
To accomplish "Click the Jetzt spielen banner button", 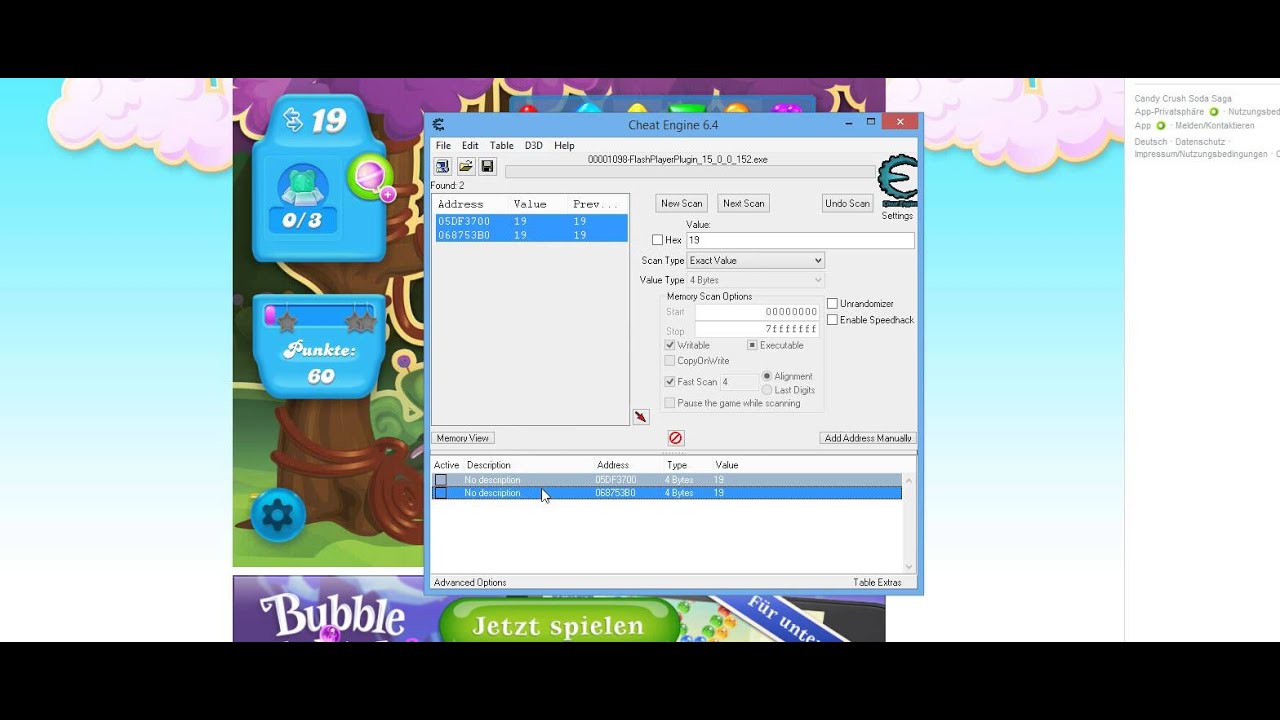I will [558, 626].
